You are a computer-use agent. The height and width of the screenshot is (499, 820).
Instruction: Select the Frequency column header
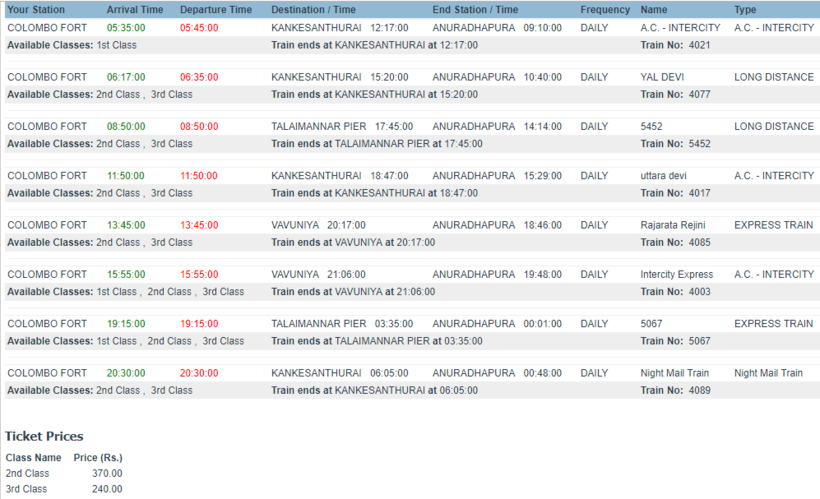pos(605,10)
